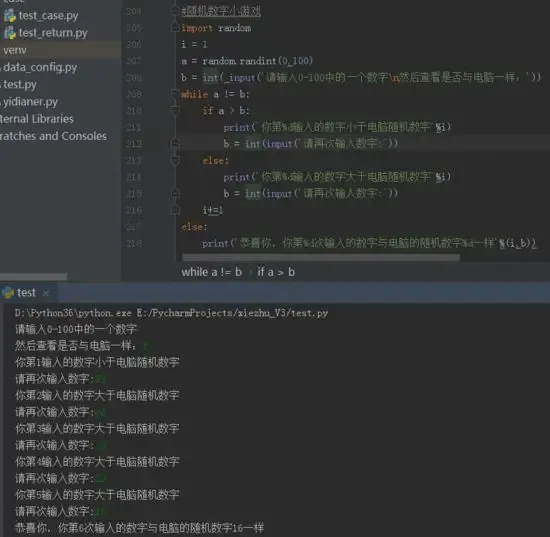Click line number 207 in gutter
The image size is (550, 537).
[134, 61]
